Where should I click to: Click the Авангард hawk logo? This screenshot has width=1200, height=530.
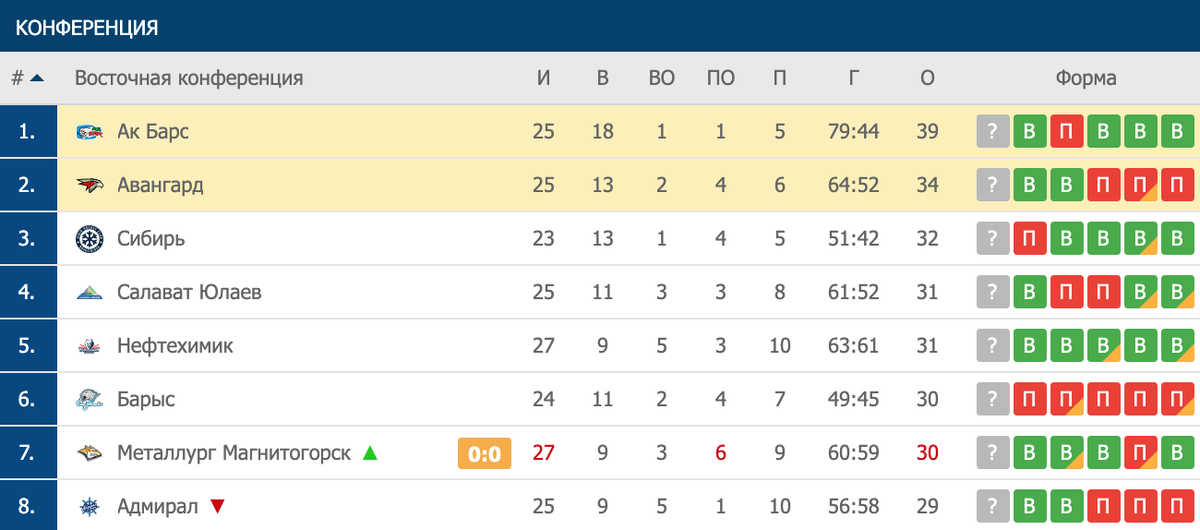pyautogui.click(x=89, y=185)
